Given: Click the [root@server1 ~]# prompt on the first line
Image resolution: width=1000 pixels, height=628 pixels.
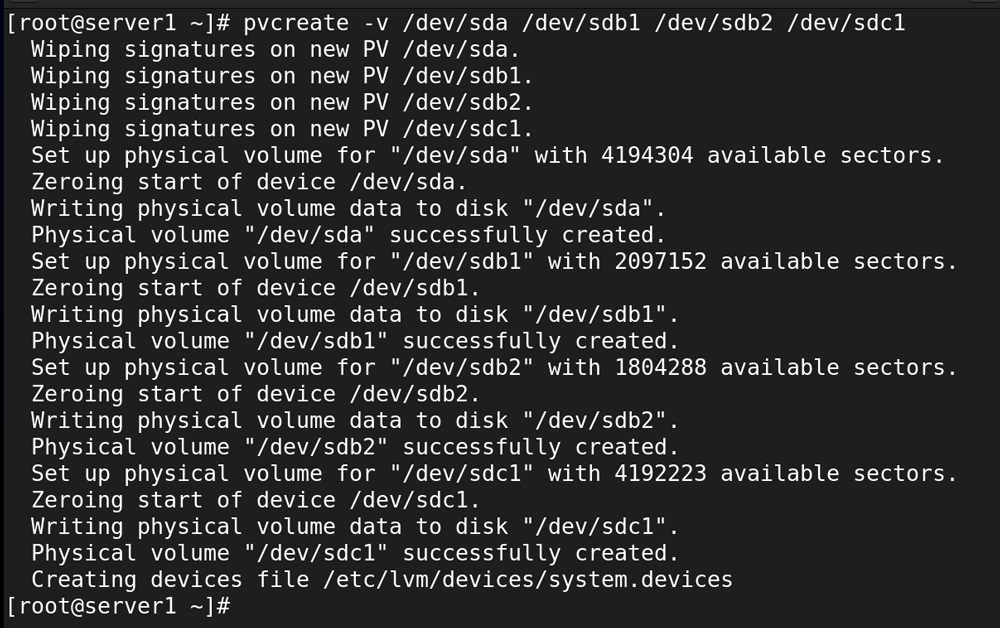Looking at the screenshot, I should click(118, 24).
